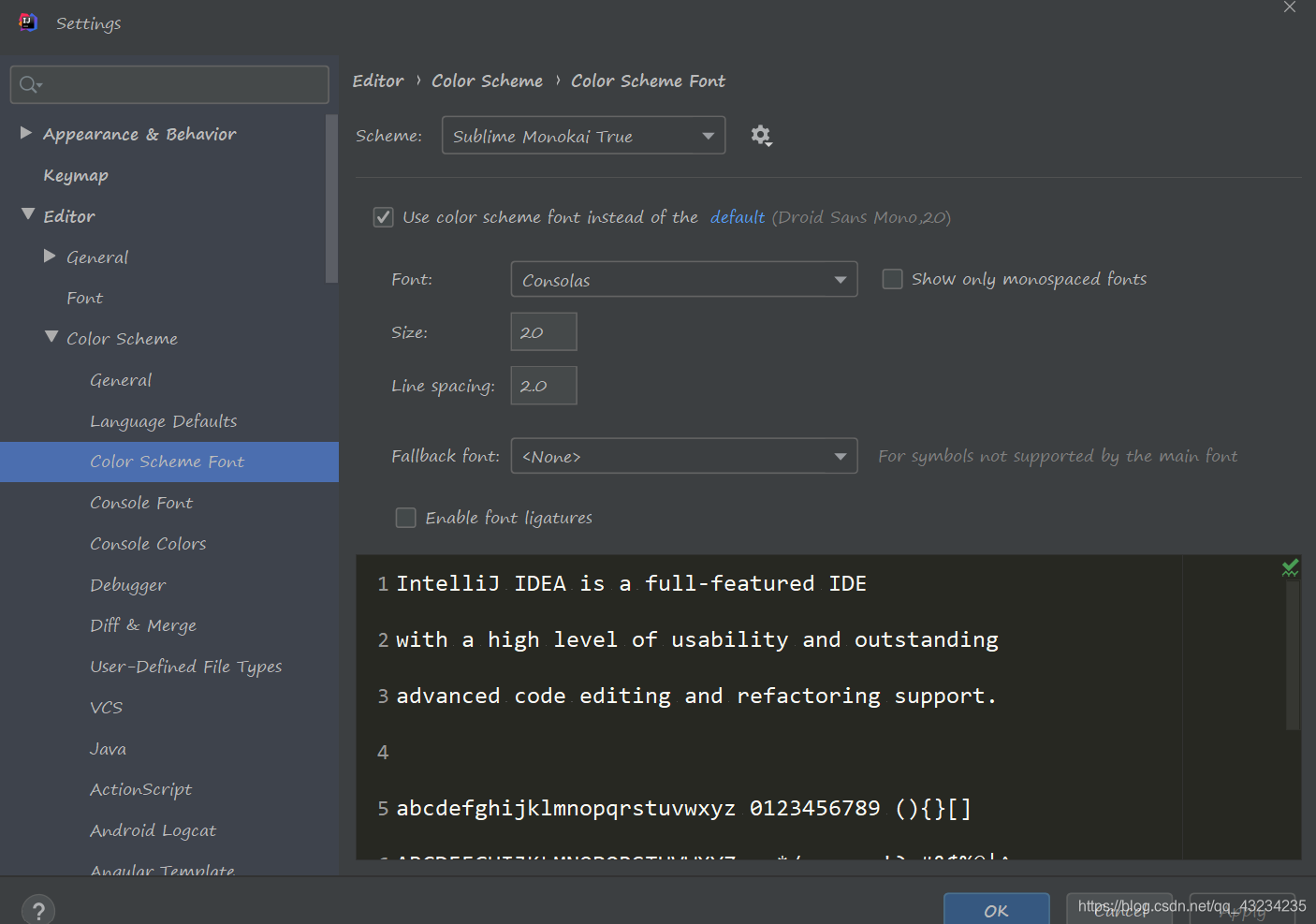
Task: Select Font under Editor
Action: tap(84, 298)
